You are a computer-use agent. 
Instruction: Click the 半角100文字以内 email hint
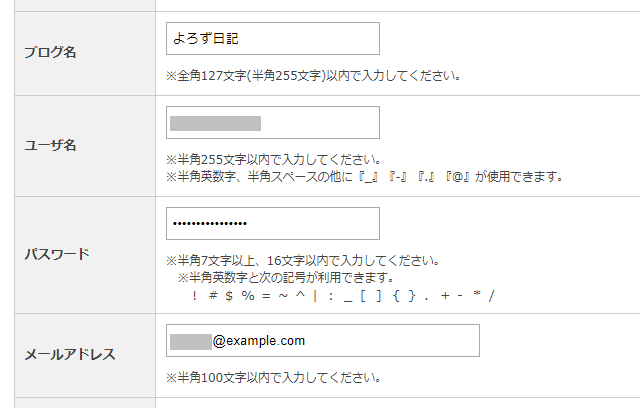pyautogui.click(x=272, y=379)
